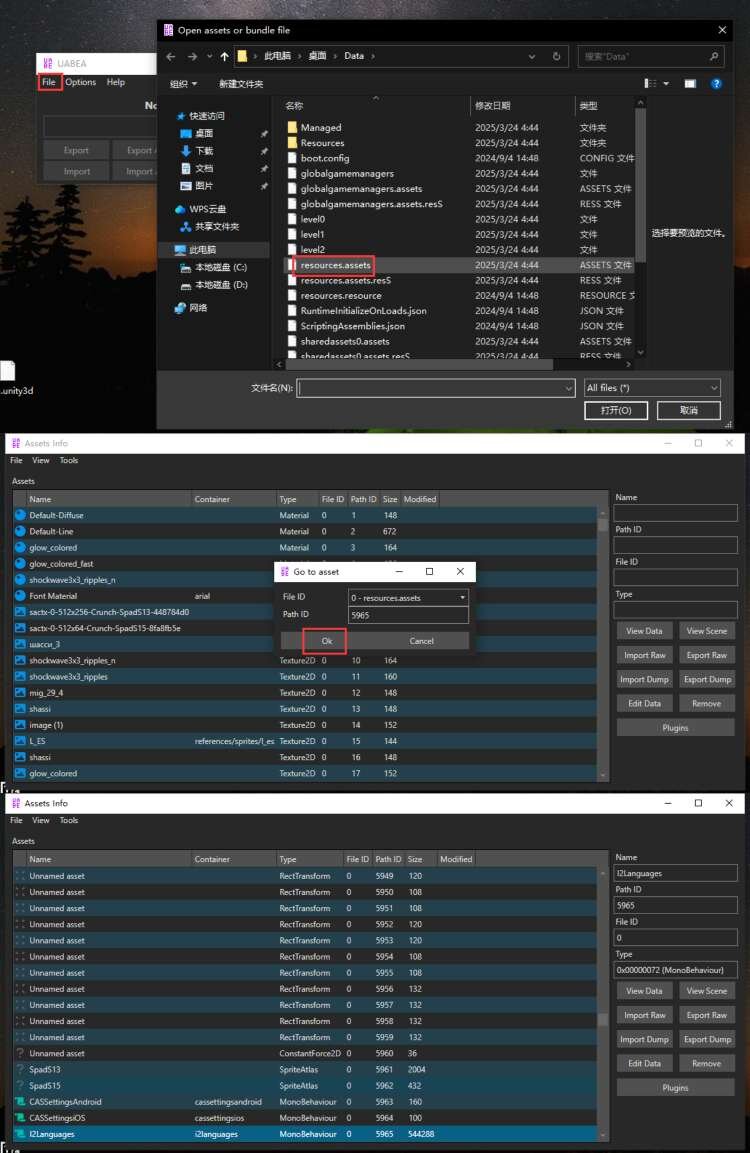
Task: Open the 组织 dropdown menu
Action: pyautogui.click(x=183, y=84)
